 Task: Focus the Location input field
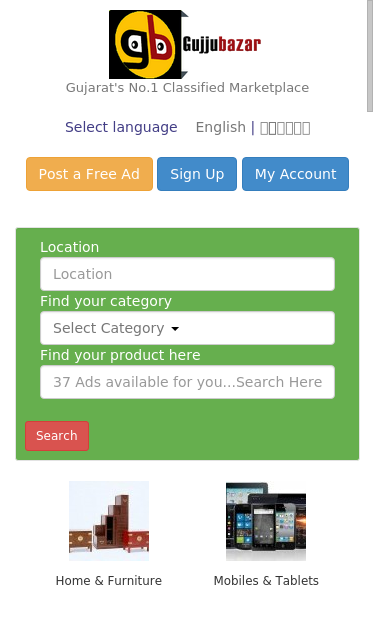click(x=188, y=274)
